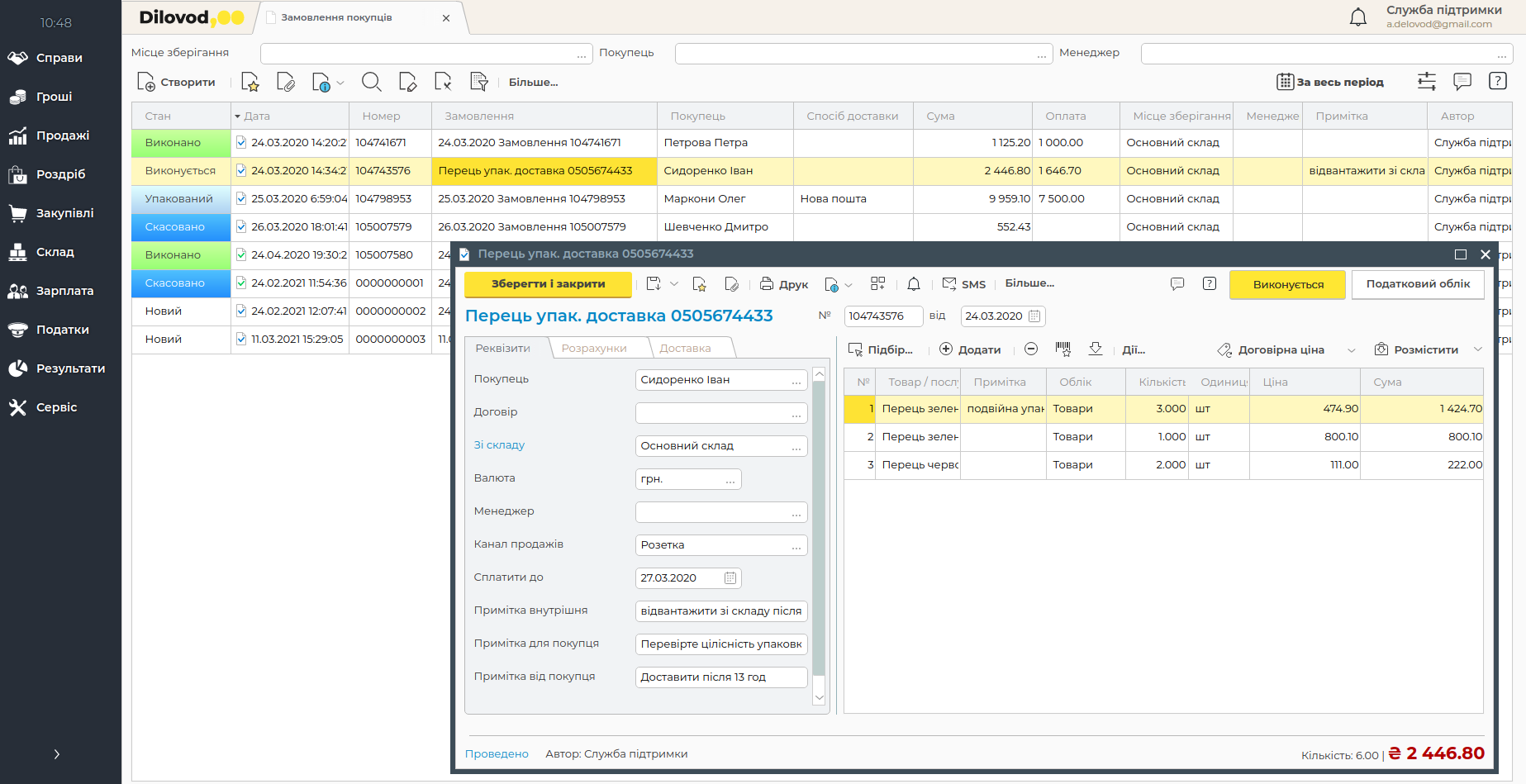This screenshot has width=1526, height=784.
Task: Click the attachment paperclip icon in list toolbar
Action: click(286, 82)
